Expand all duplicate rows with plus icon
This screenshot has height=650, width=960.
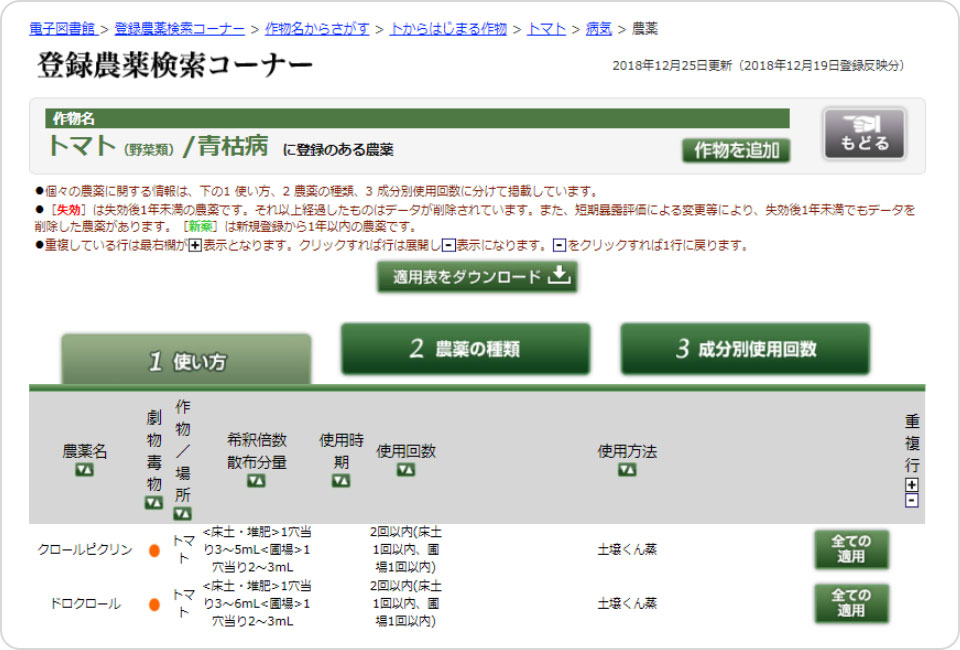(x=912, y=485)
